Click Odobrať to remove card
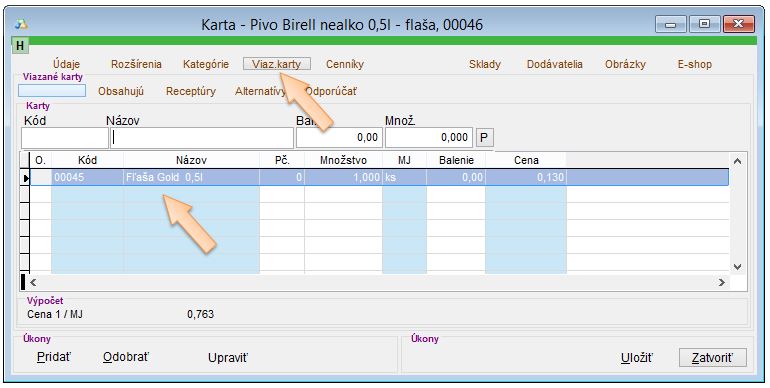 pyautogui.click(x=126, y=358)
